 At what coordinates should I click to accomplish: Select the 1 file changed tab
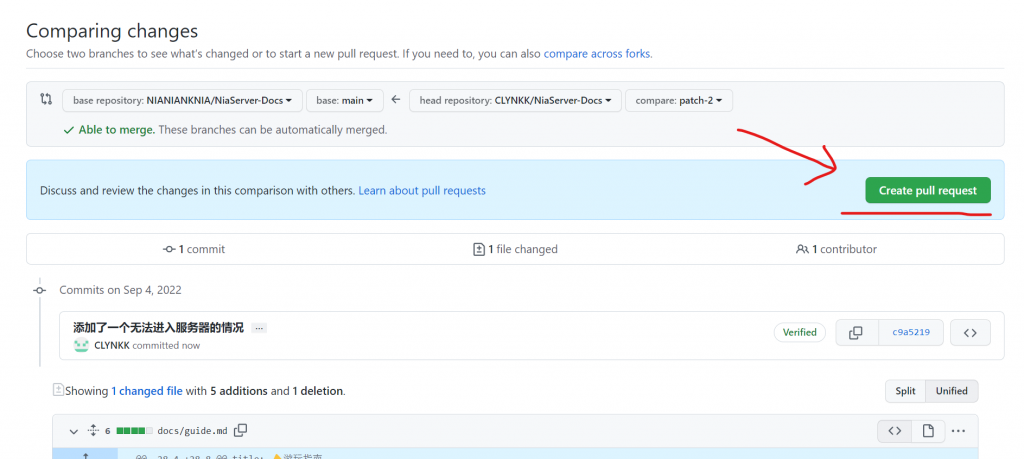(x=515, y=249)
